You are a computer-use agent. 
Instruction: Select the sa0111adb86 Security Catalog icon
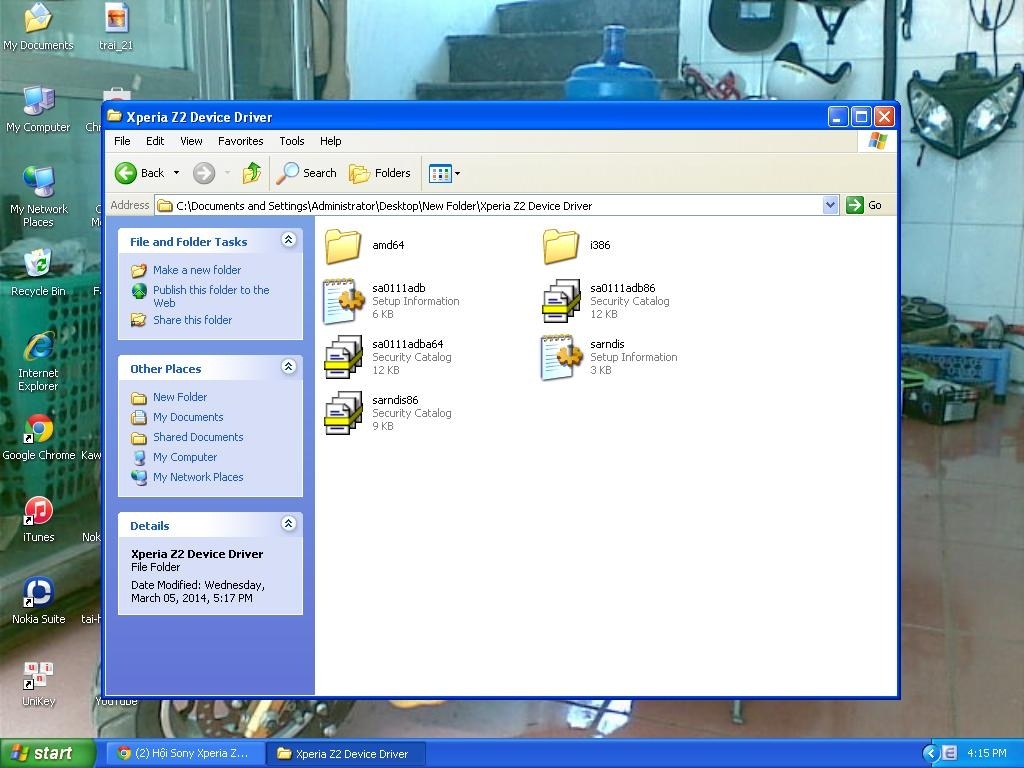tap(561, 301)
